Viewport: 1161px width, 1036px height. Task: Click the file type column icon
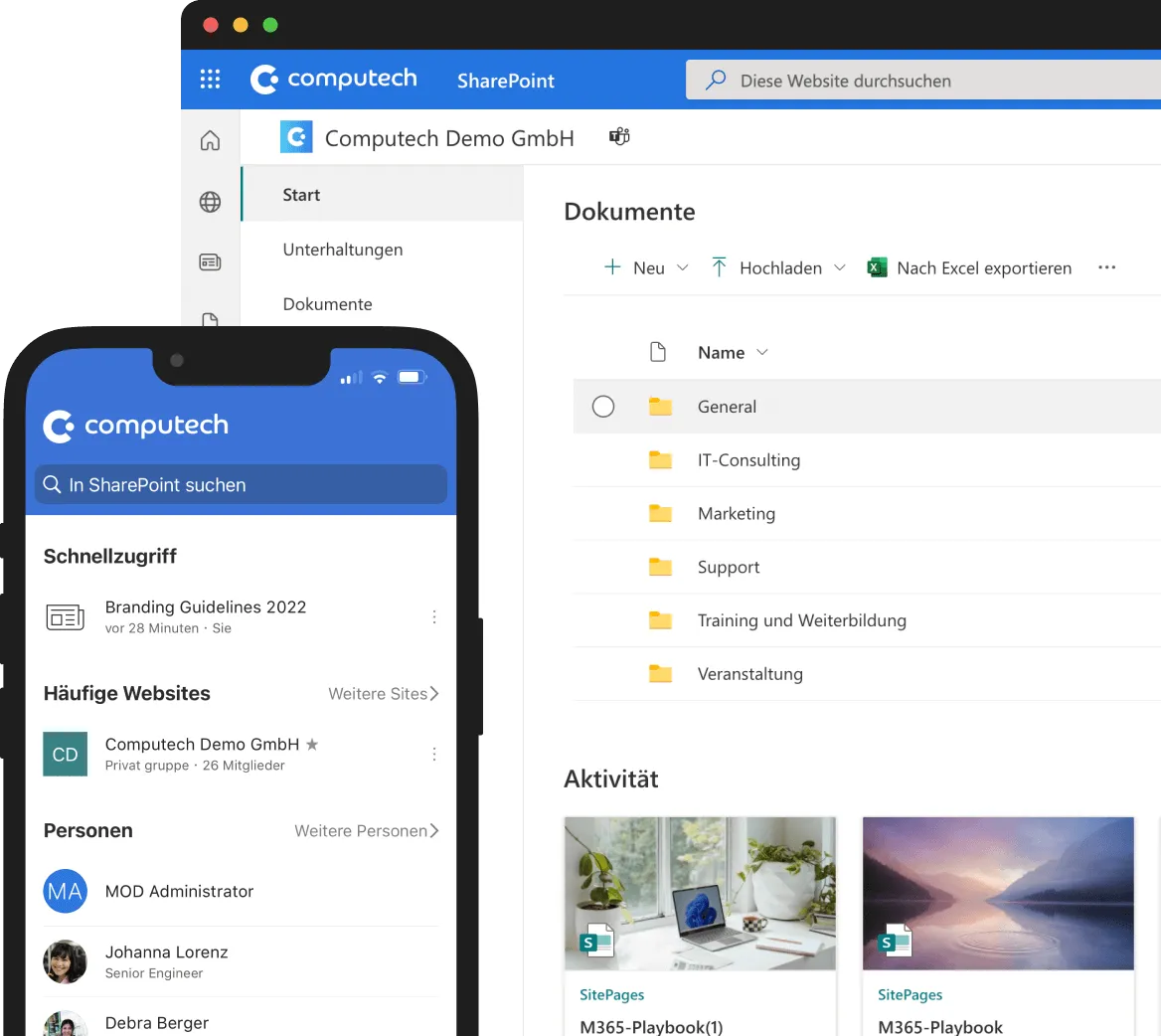pyautogui.click(x=657, y=352)
